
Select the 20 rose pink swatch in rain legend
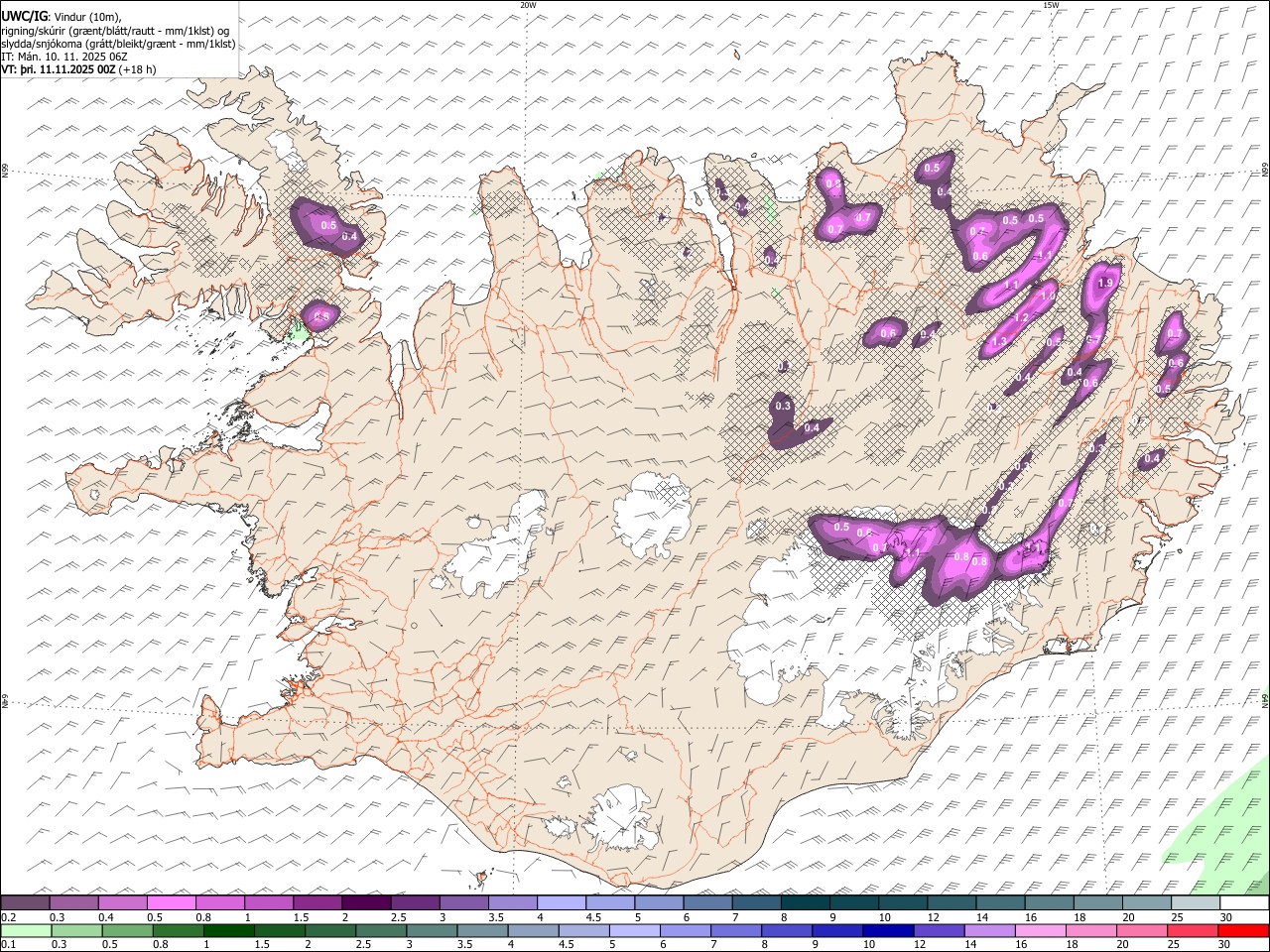[x=1140, y=930]
